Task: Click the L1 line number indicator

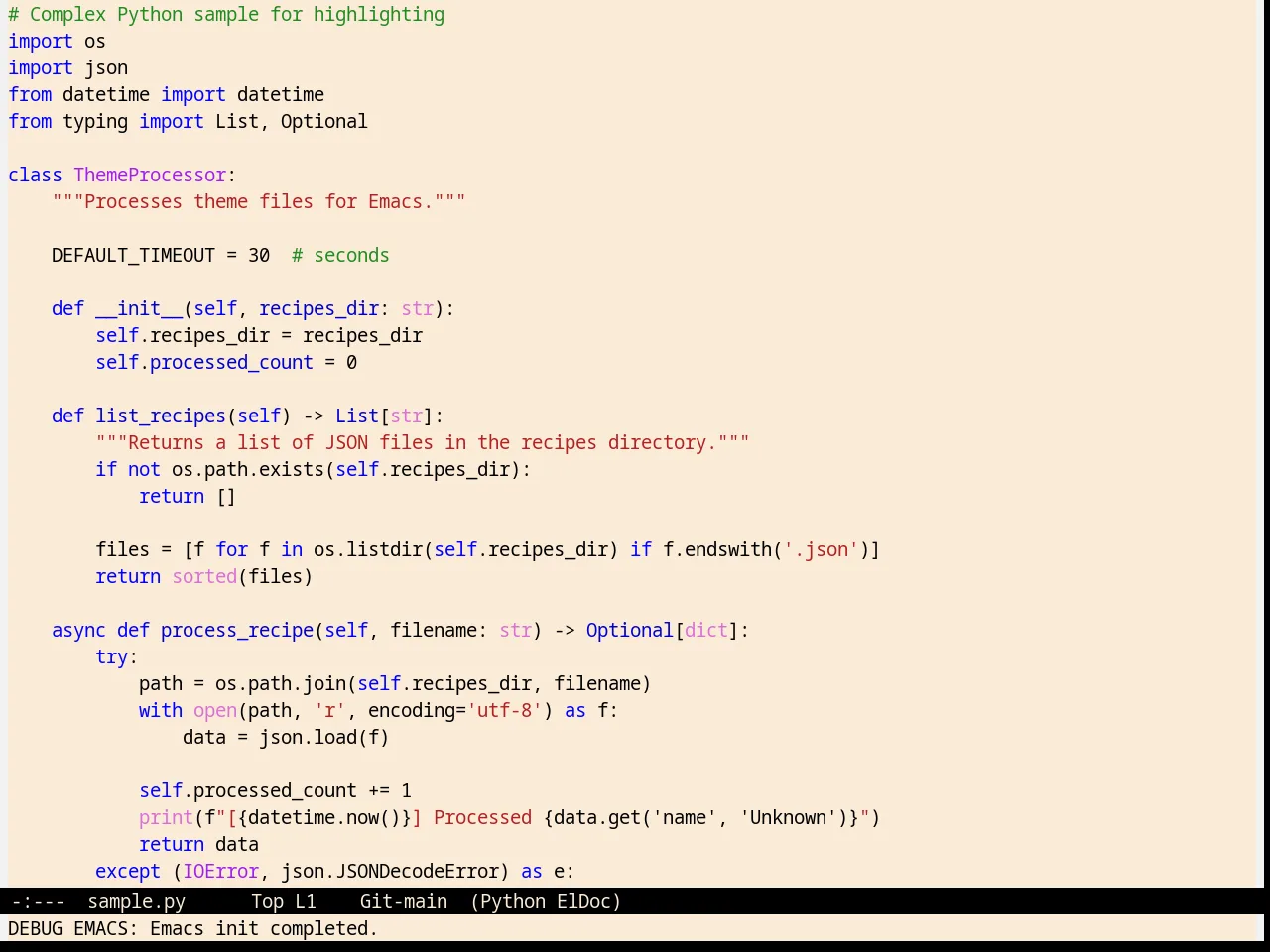Action: (x=305, y=901)
